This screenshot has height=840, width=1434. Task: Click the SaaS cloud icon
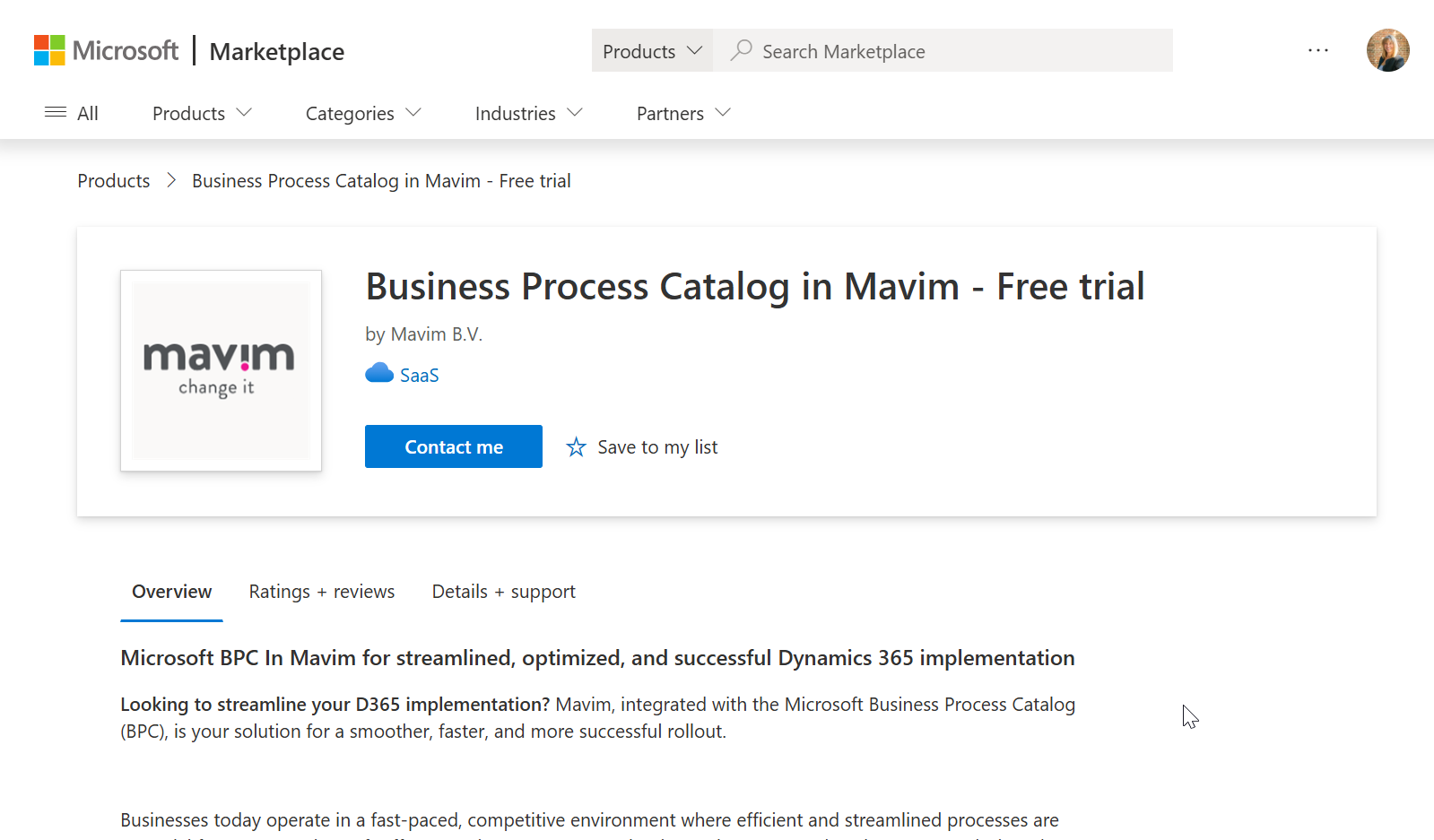pos(378,373)
